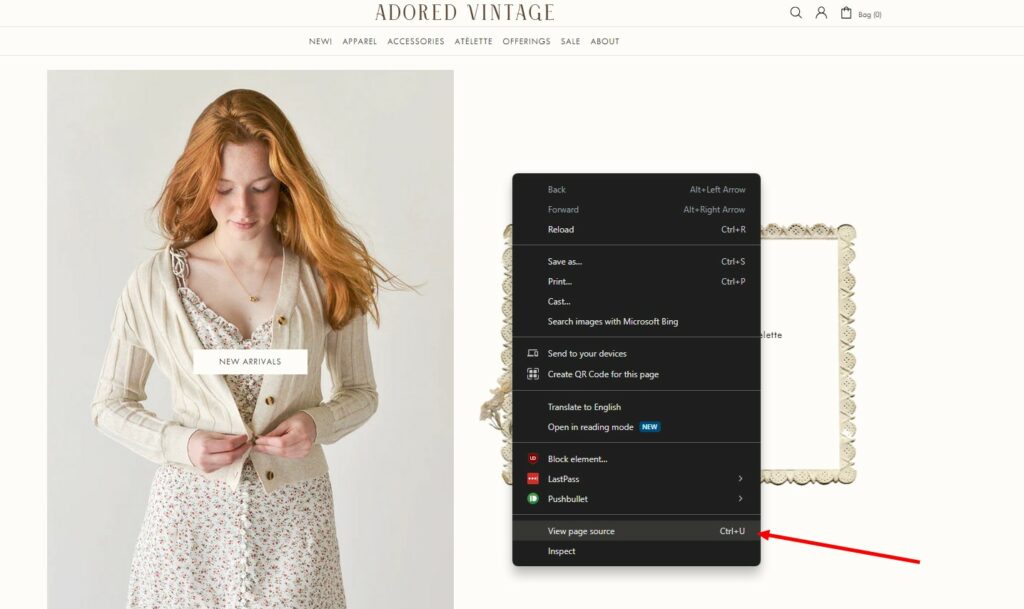Click the Pushbullet extension icon
The width and height of the screenshot is (1024, 609).
pyautogui.click(x=533, y=499)
